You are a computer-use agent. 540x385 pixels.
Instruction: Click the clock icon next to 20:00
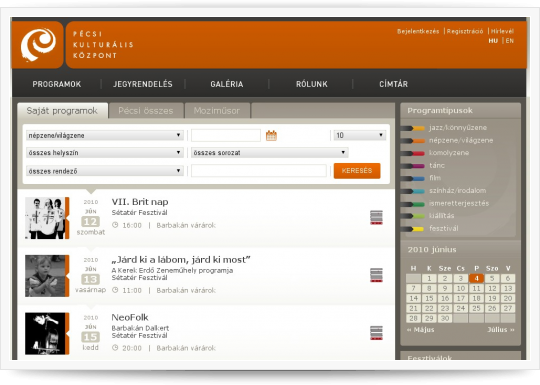[x=115, y=348]
